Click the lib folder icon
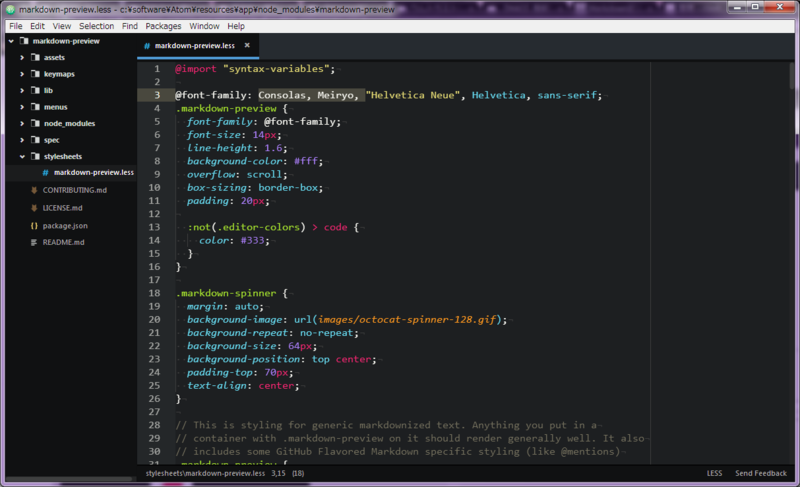Screen dimensions: 800x487 (x=35, y=90)
